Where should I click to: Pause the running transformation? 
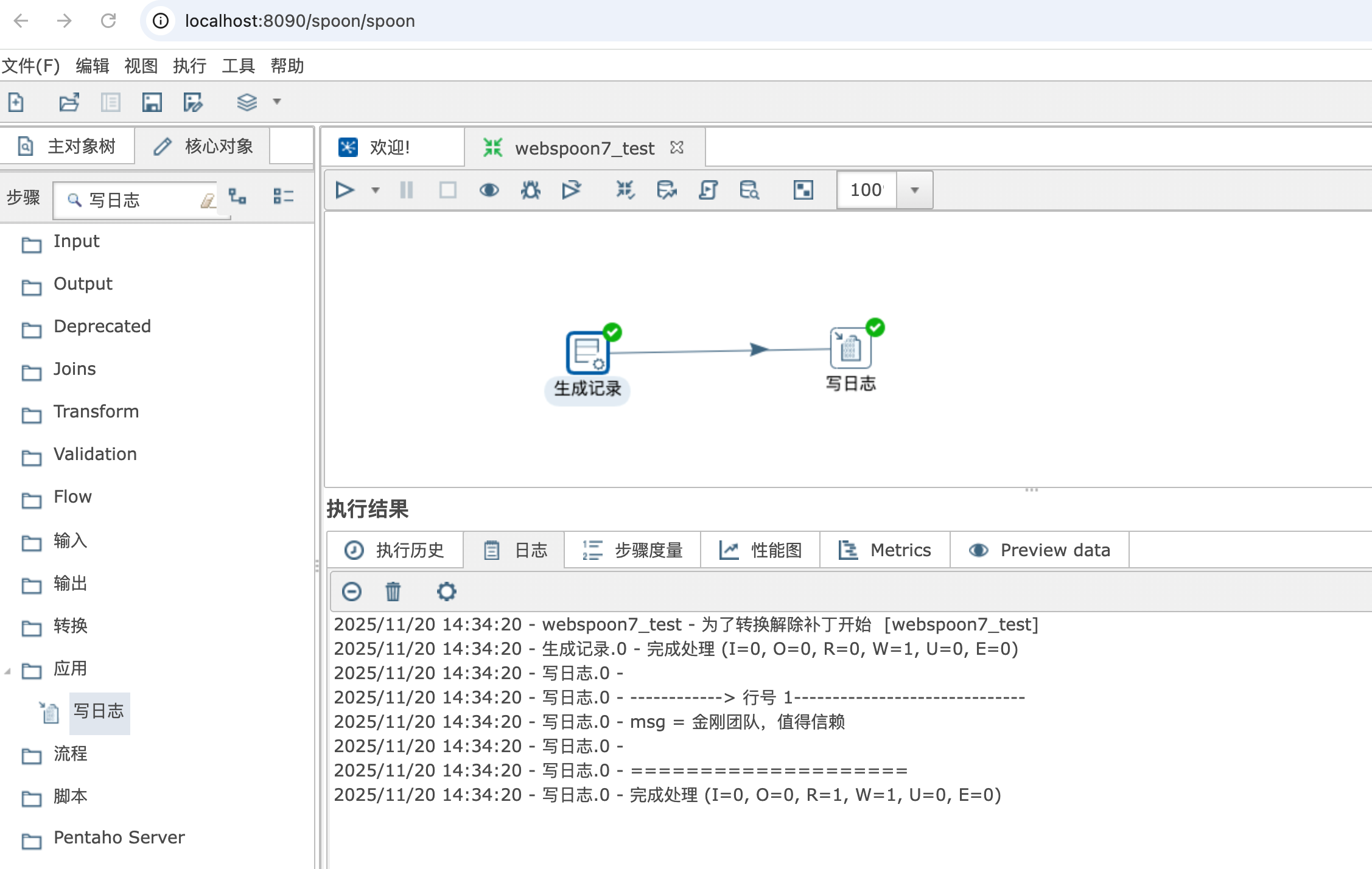[406, 190]
